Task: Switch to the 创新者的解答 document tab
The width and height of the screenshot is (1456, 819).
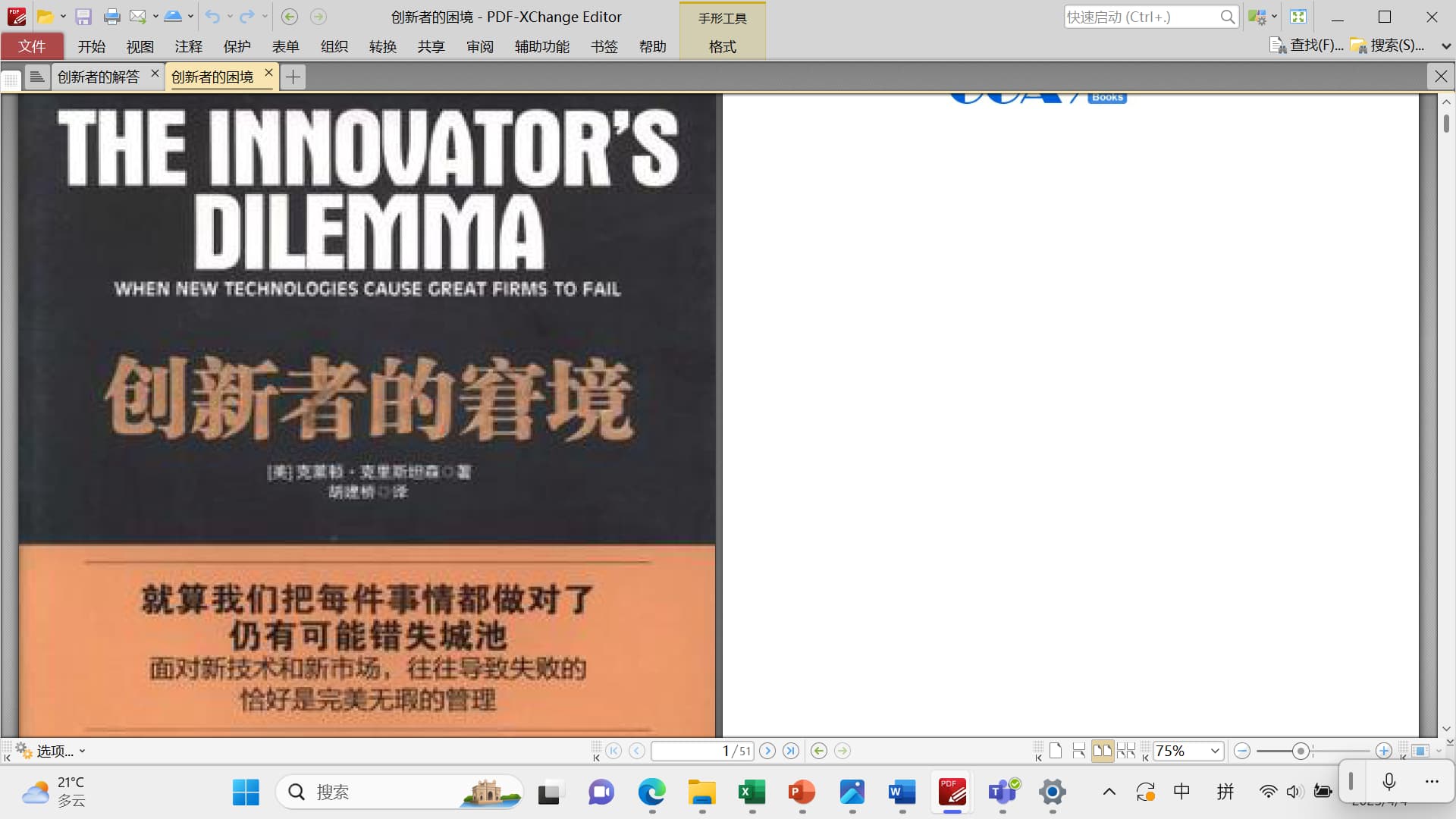Action: tap(99, 77)
